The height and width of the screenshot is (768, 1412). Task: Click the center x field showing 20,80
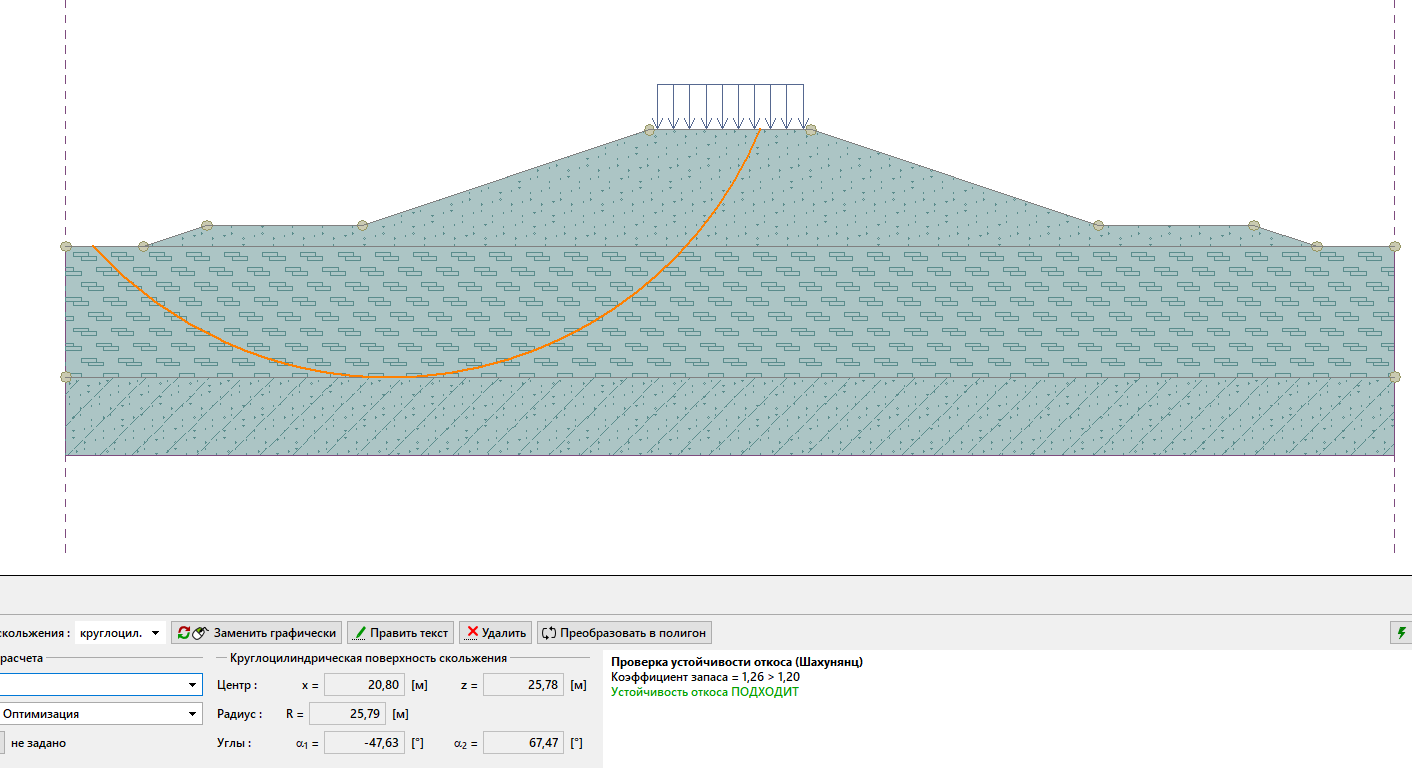click(x=365, y=685)
